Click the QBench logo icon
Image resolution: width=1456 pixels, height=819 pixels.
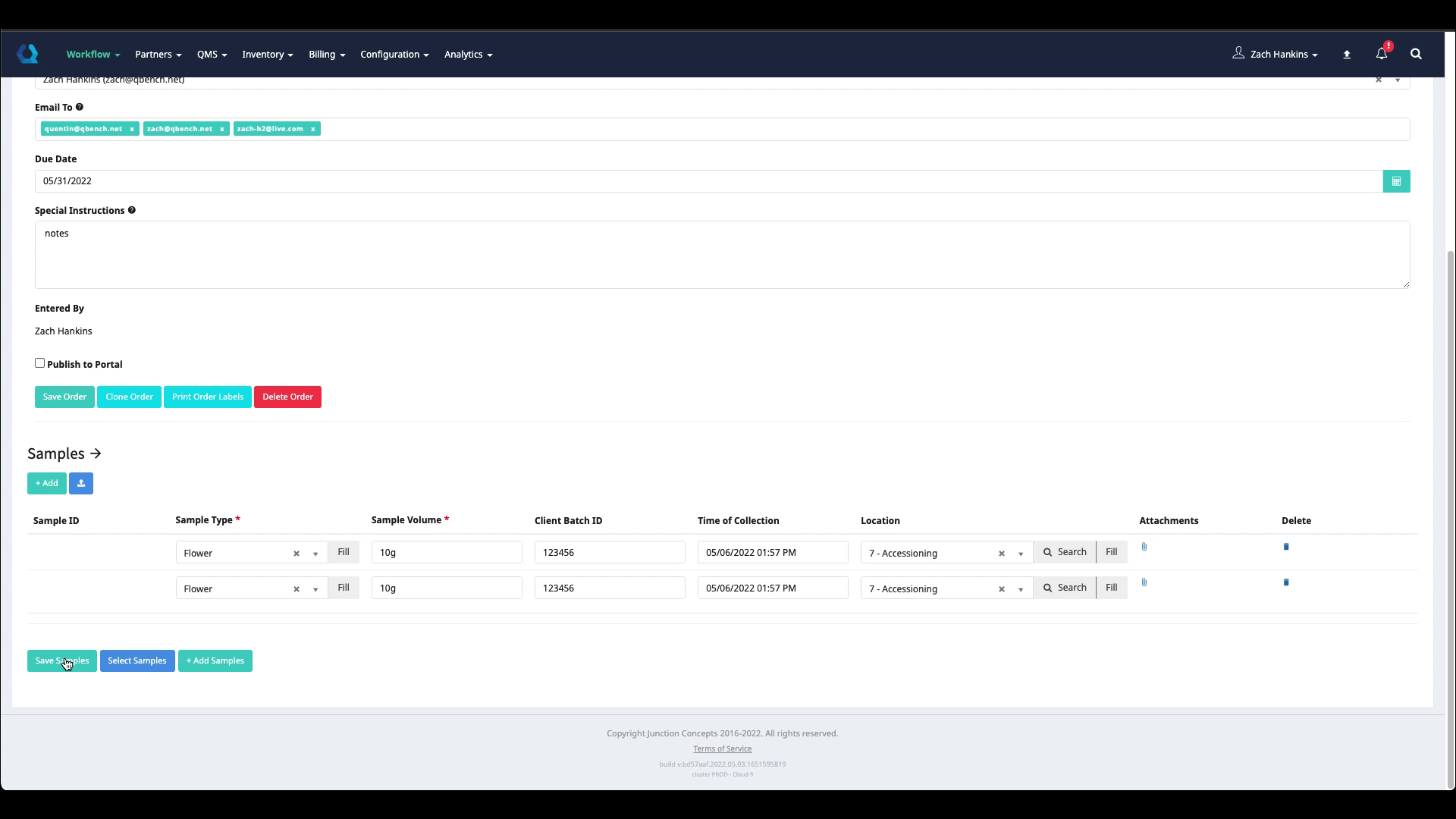click(28, 54)
